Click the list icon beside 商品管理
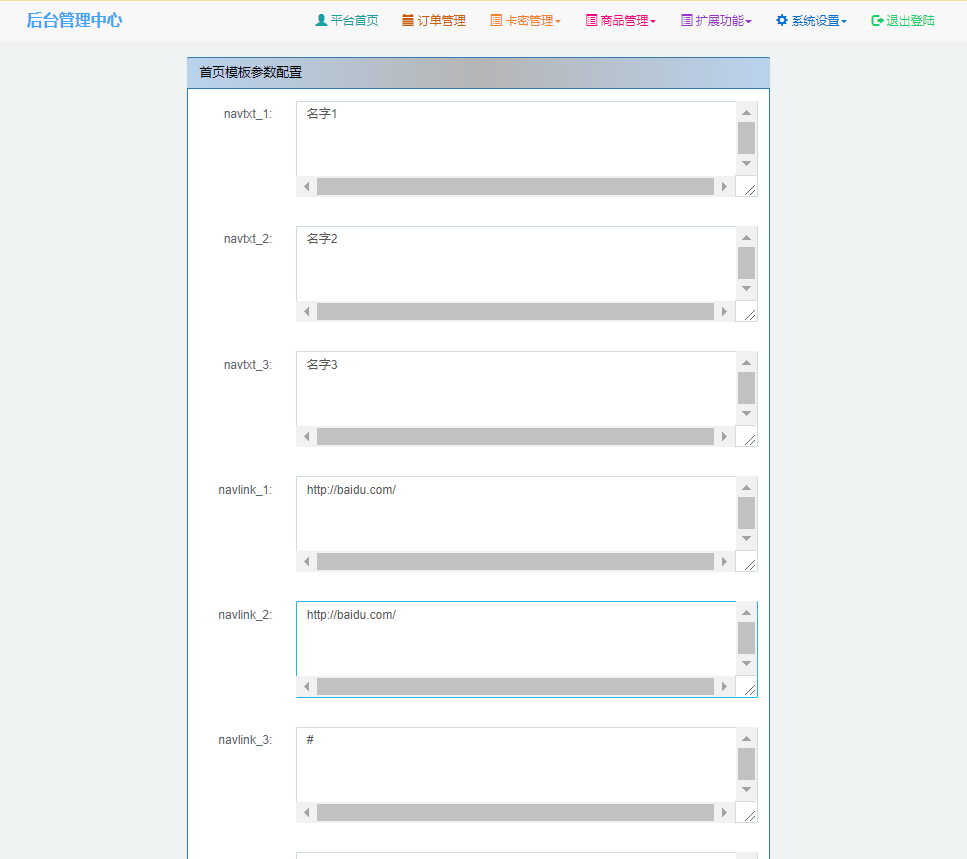The image size is (967, 859). click(x=591, y=20)
